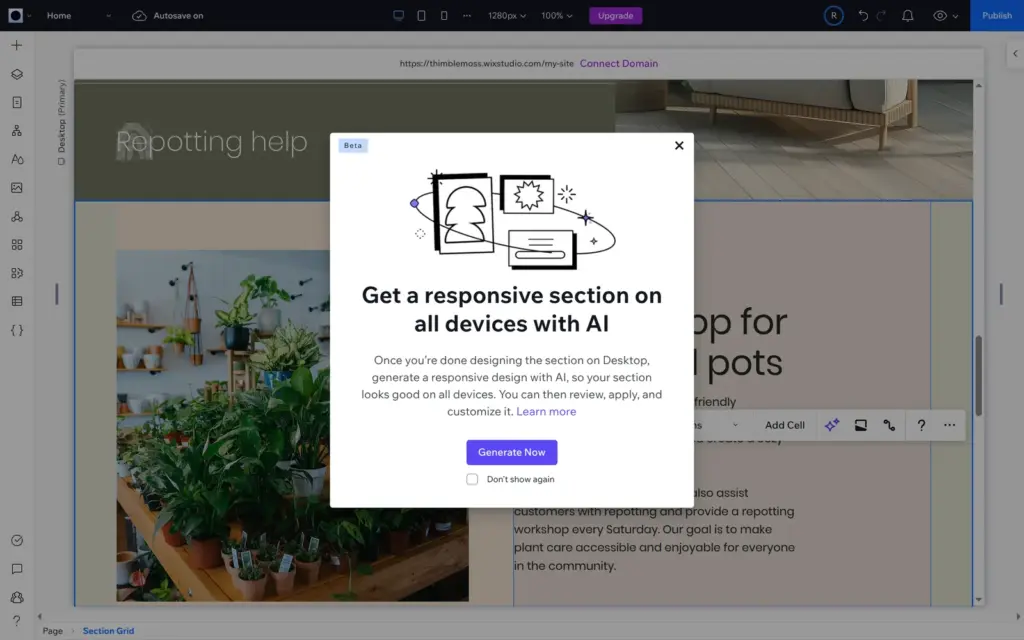Open the Site Styles text icon
This screenshot has width=1024, height=640.
[17, 159]
